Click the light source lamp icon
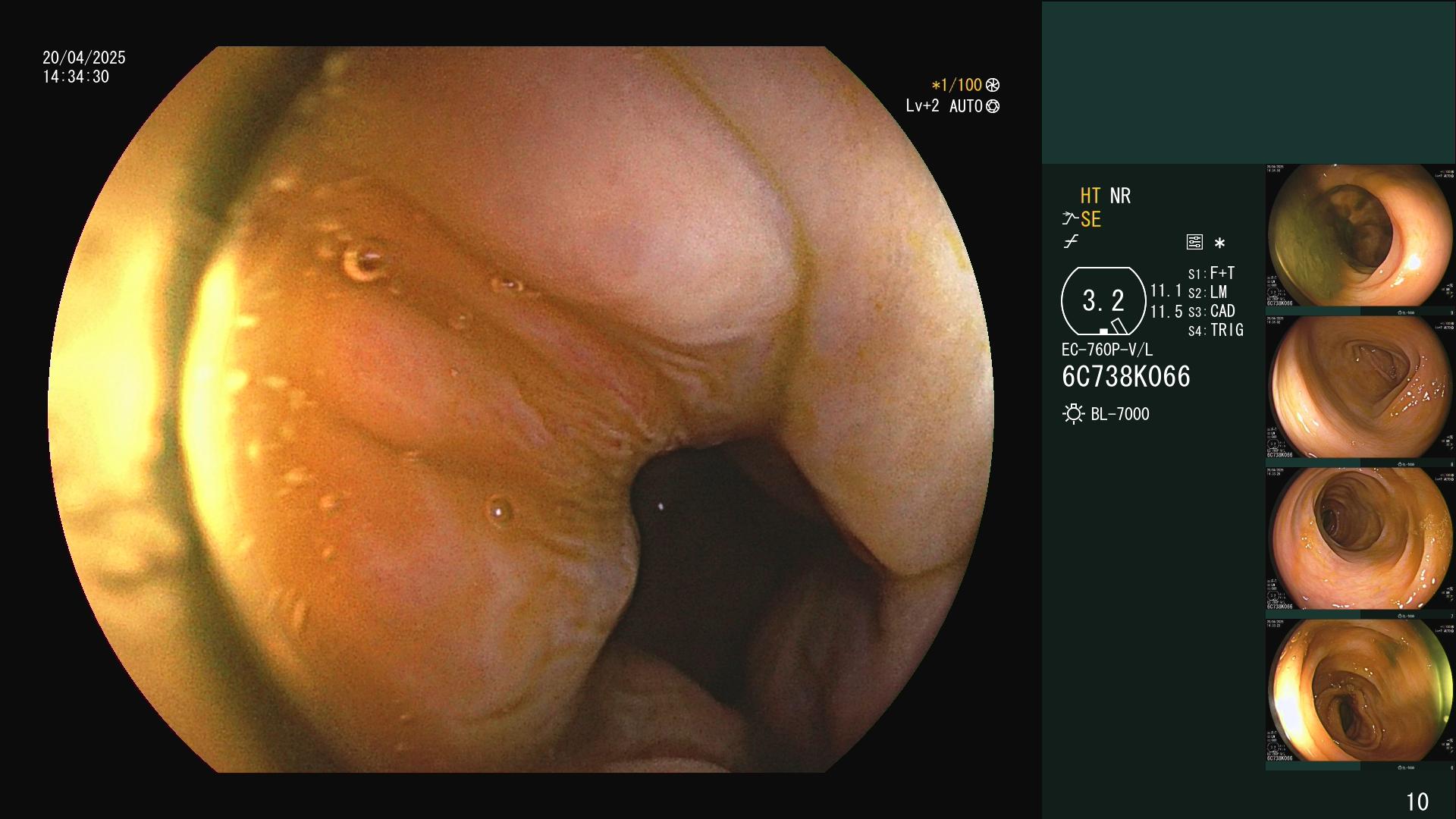This screenshot has height=819, width=1456. pos(1073,414)
